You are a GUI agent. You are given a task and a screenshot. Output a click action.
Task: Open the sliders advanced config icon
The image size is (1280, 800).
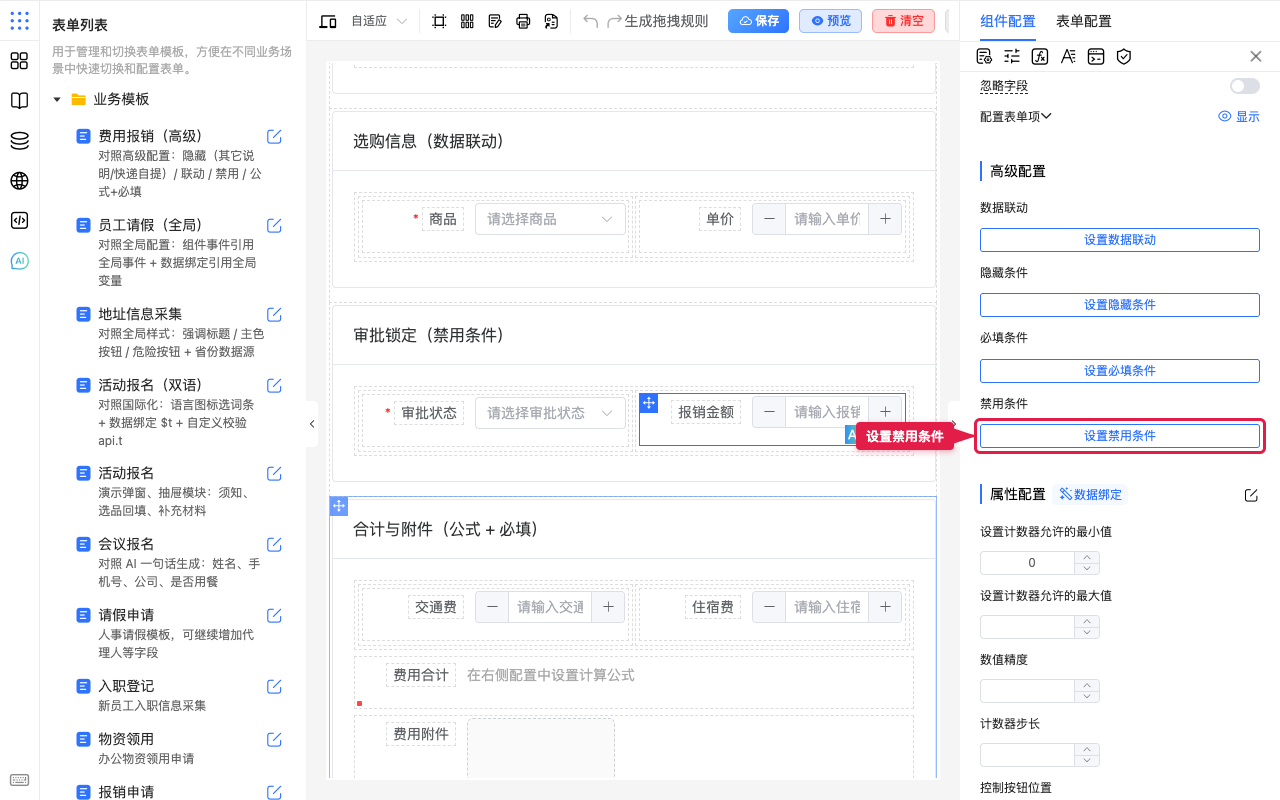[1012, 57]
